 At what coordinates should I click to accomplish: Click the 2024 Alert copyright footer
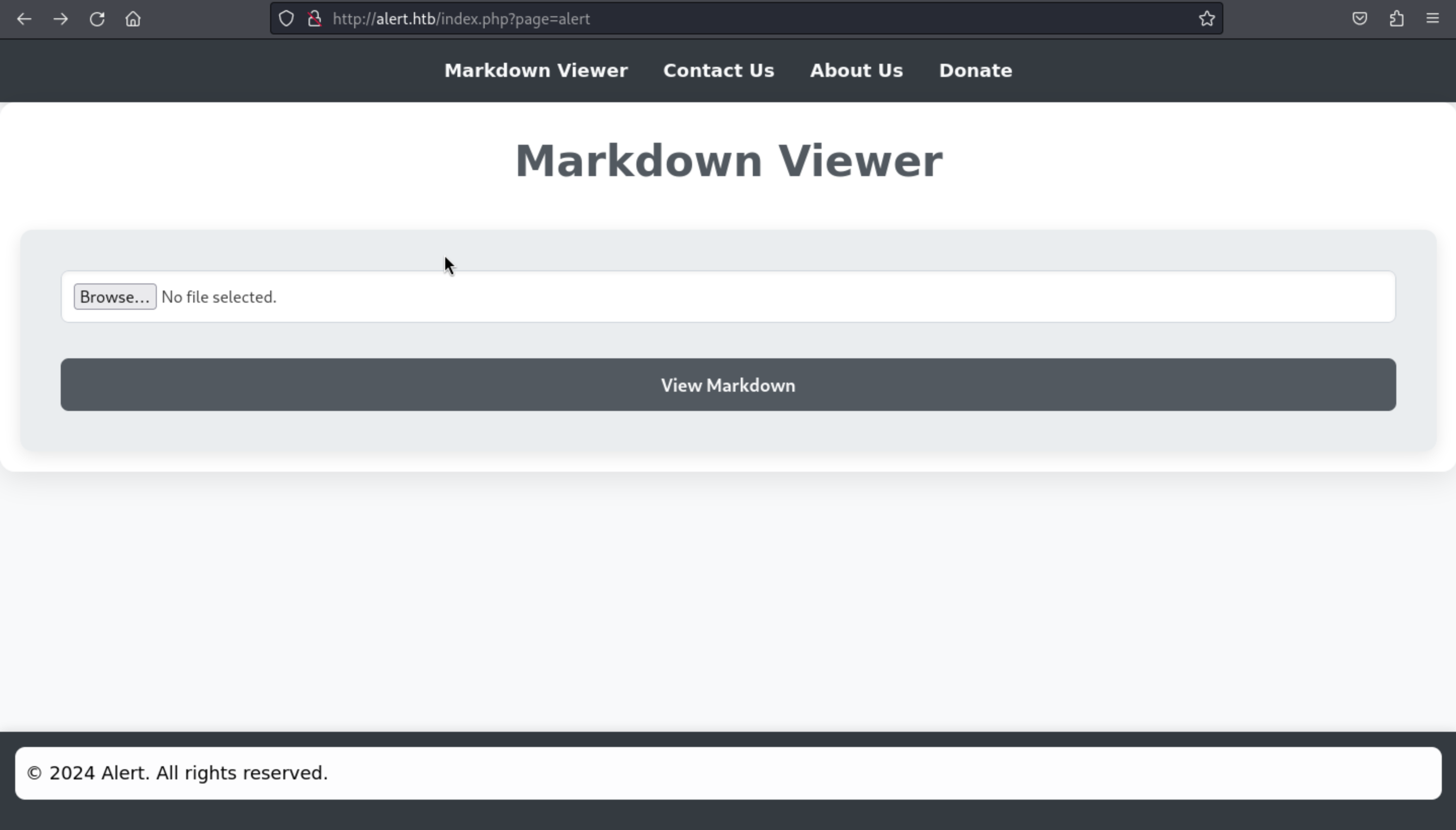coord(177,773)
